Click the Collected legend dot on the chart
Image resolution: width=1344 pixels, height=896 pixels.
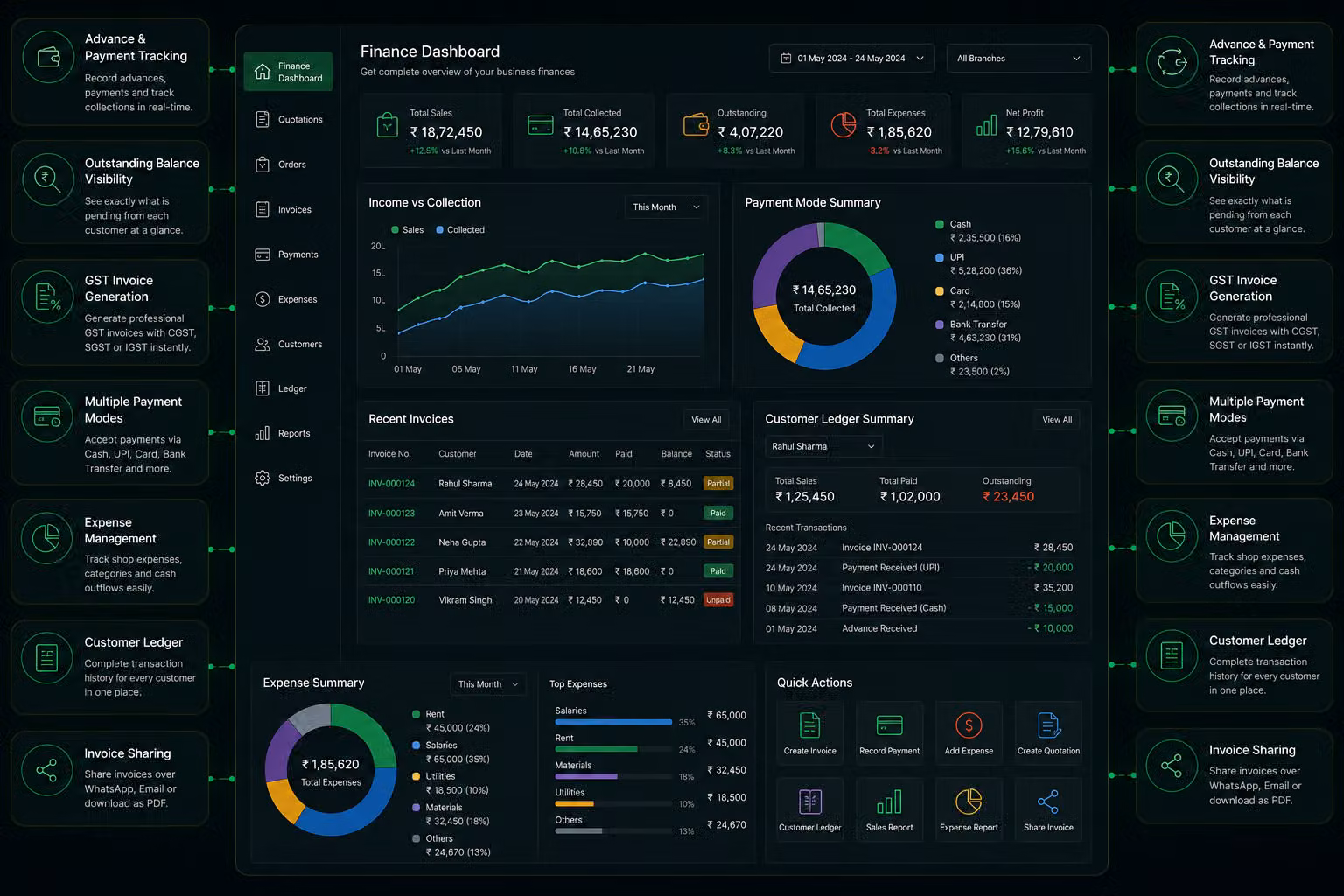[440, 230]
